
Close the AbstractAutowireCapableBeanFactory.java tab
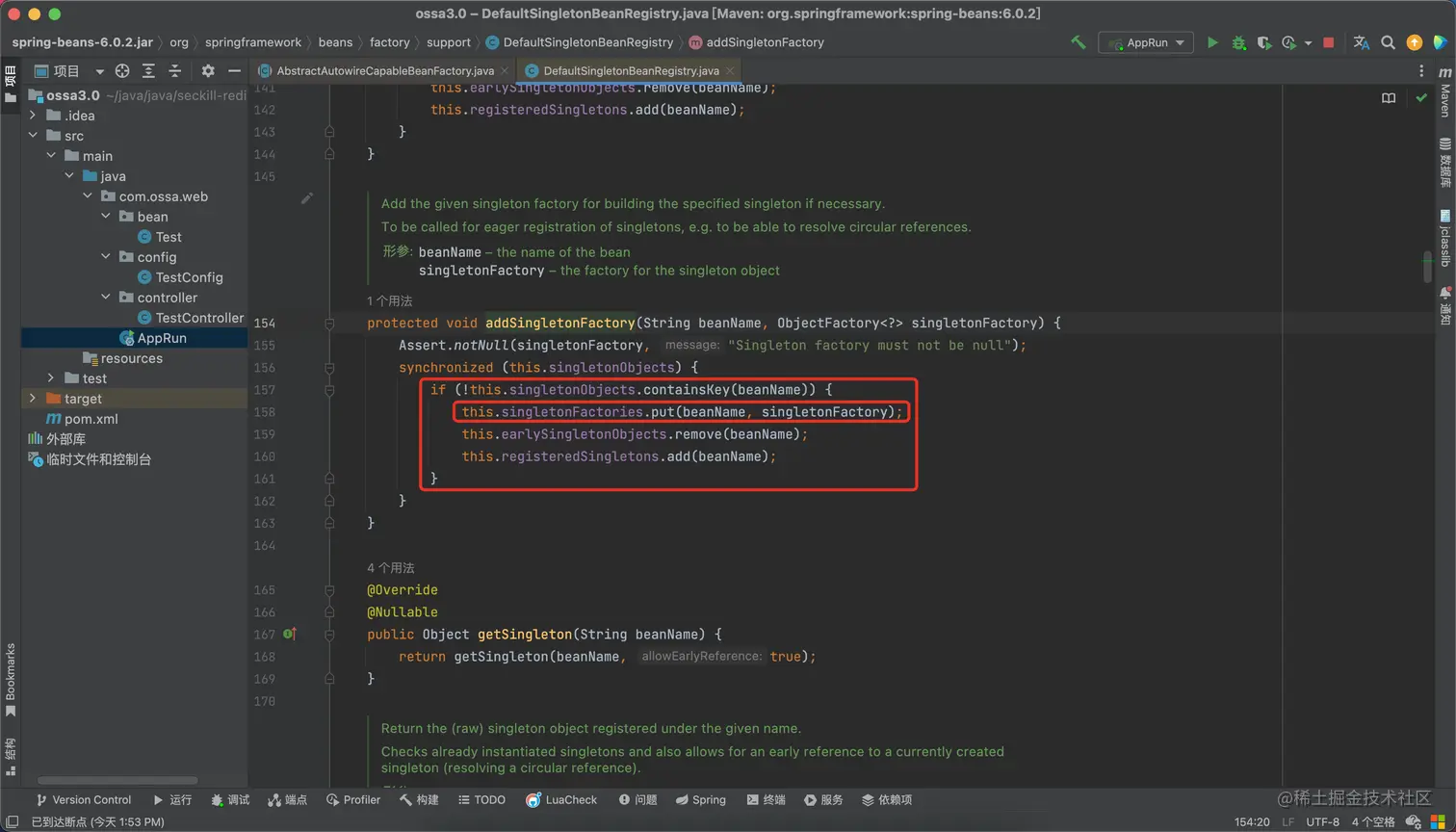pyautogui.click(x=505, y=71)
